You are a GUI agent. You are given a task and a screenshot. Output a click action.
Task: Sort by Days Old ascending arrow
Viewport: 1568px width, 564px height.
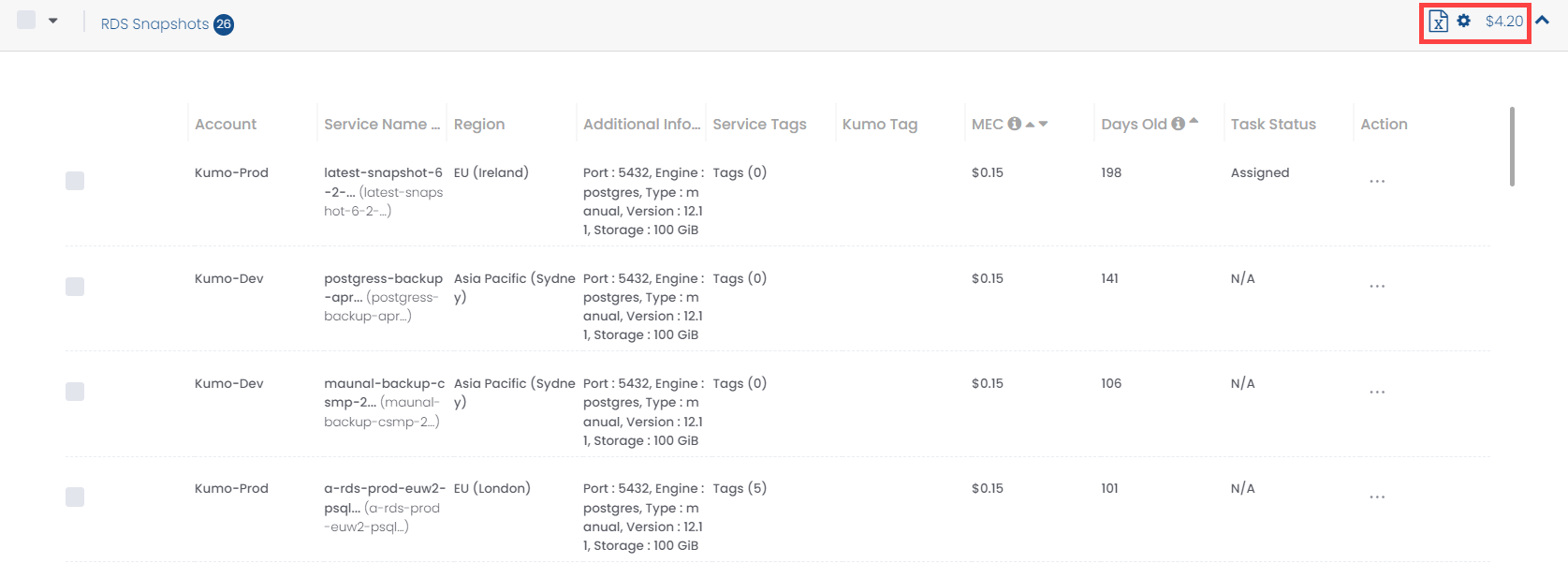(x=1194, y=121)
